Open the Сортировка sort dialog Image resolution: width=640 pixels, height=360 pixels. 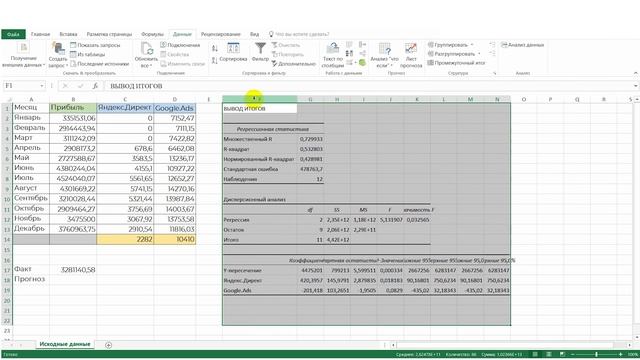coord(233,52)
